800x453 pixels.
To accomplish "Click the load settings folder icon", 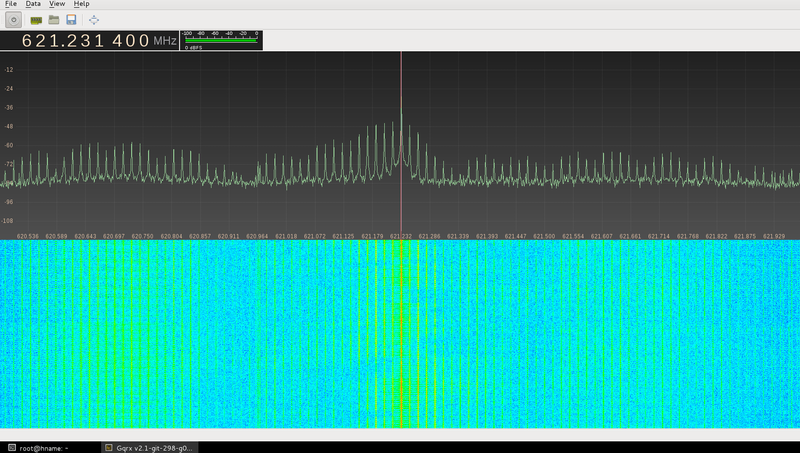I will point(54,20).
